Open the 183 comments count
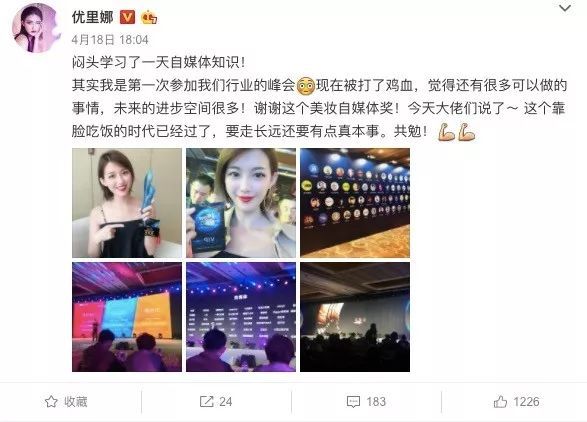This screenshot has width=587, height=422. [x=376, y=402]
